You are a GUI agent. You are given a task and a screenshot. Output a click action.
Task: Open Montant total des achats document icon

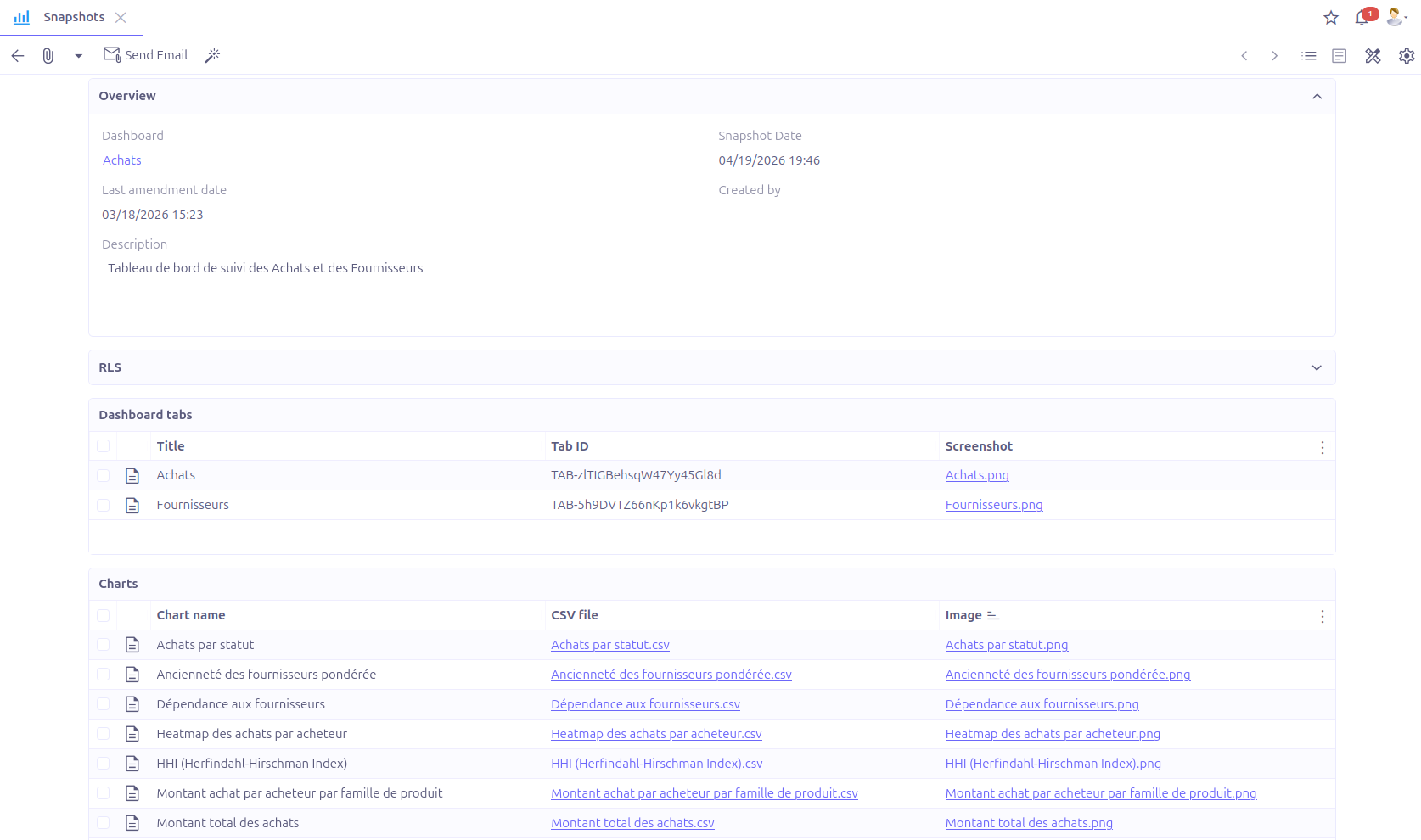click(x=132, y=823)
